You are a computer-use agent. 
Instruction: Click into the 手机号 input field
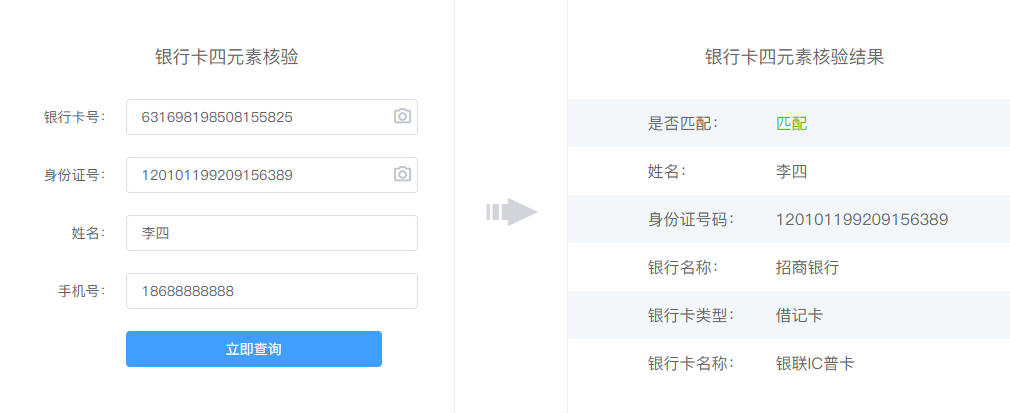(x=272, y=291)
